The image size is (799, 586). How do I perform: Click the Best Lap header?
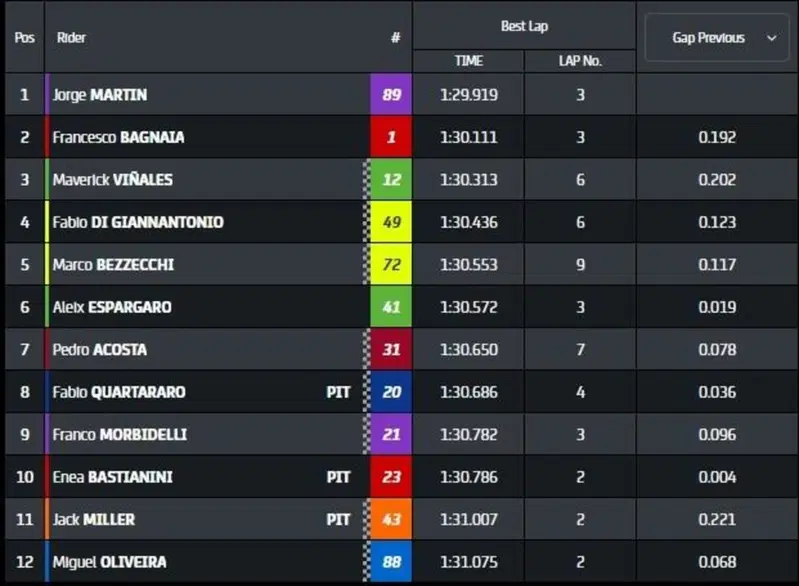(x=524, y=26)
